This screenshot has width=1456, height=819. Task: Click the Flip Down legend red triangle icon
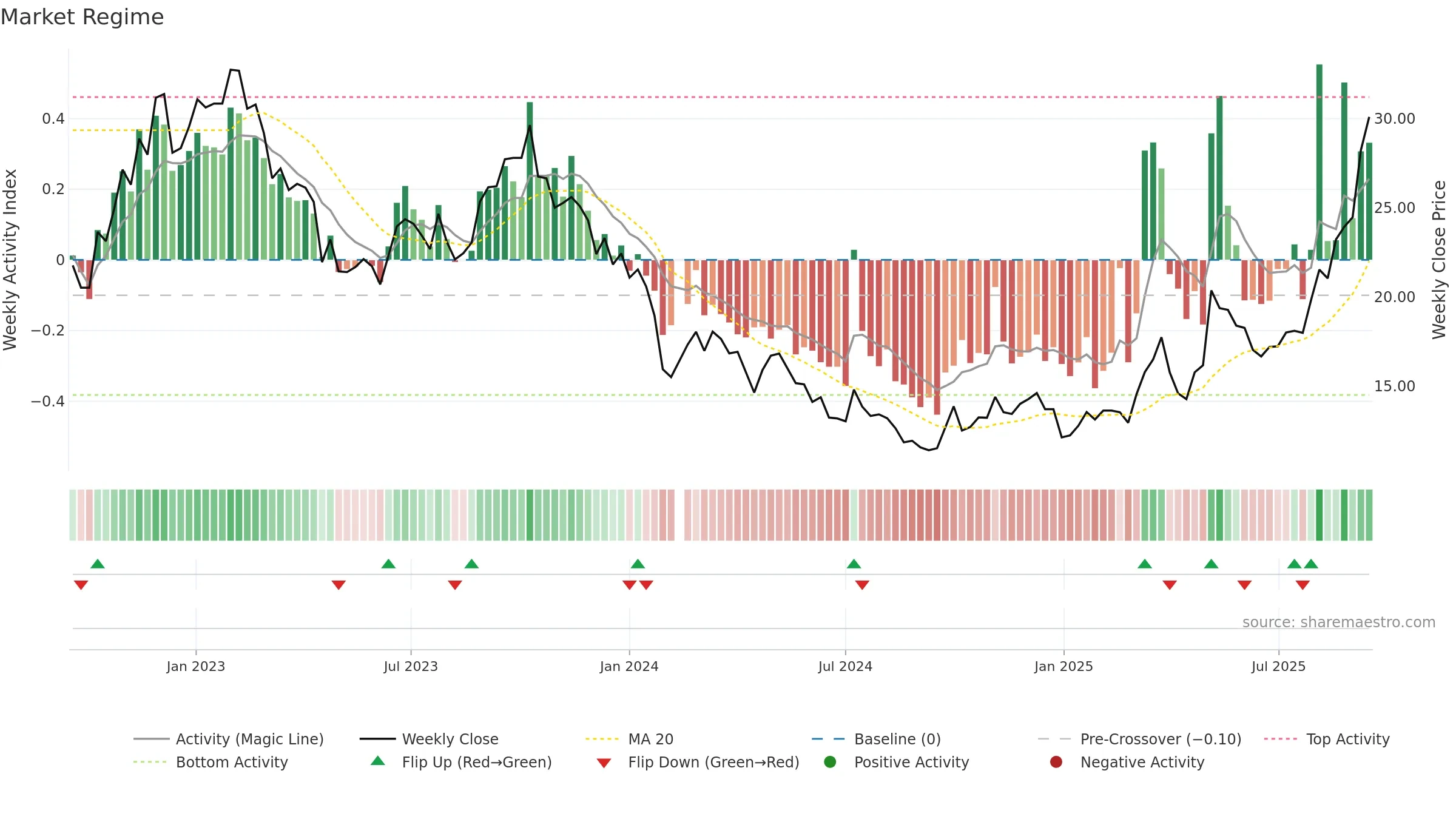pos(604,763)
